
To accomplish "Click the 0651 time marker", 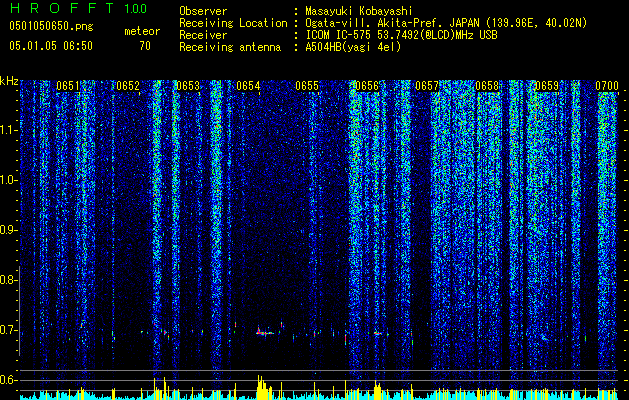I will 68,86.
